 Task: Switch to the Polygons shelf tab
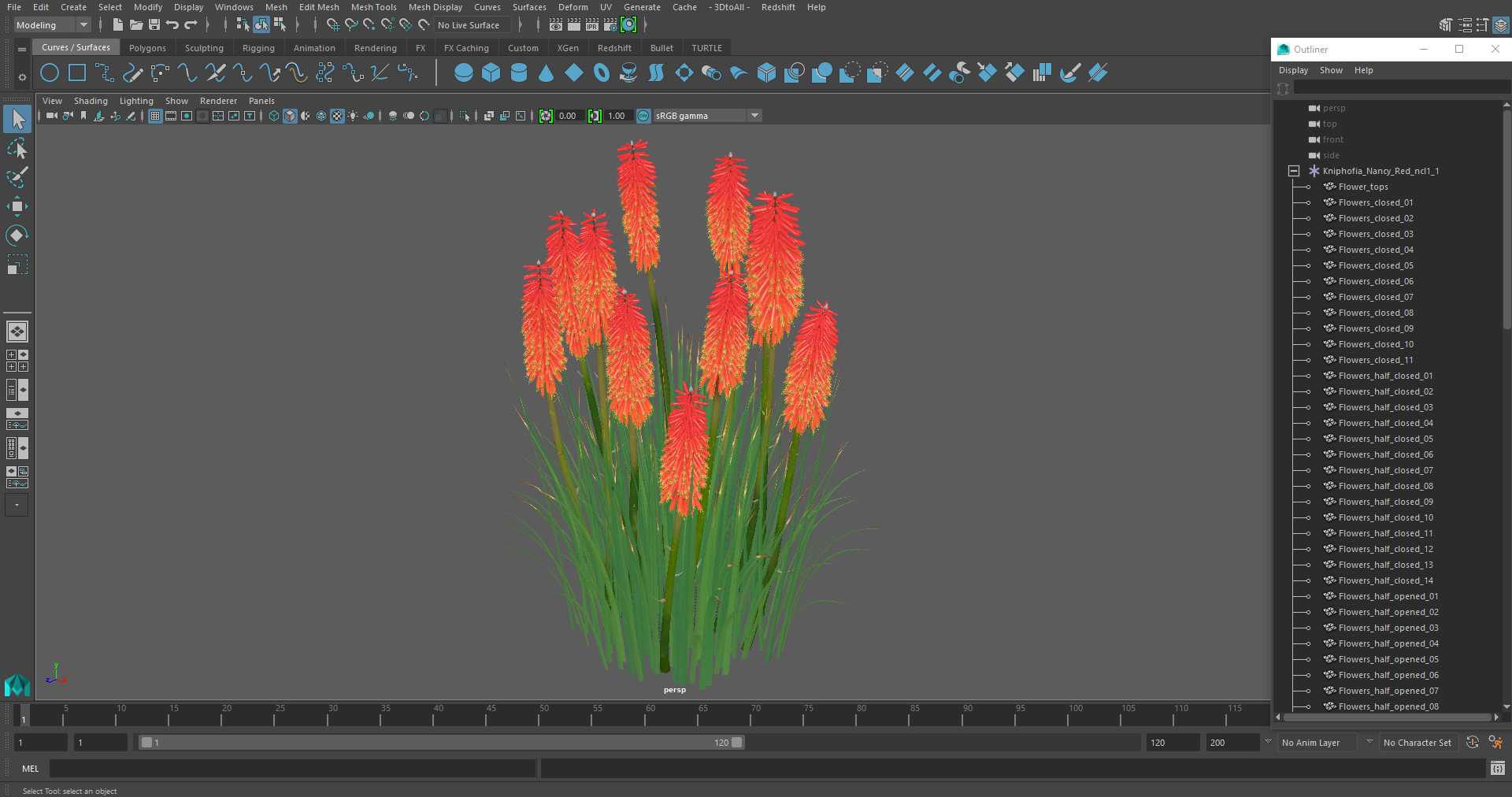tap(147, 48)
